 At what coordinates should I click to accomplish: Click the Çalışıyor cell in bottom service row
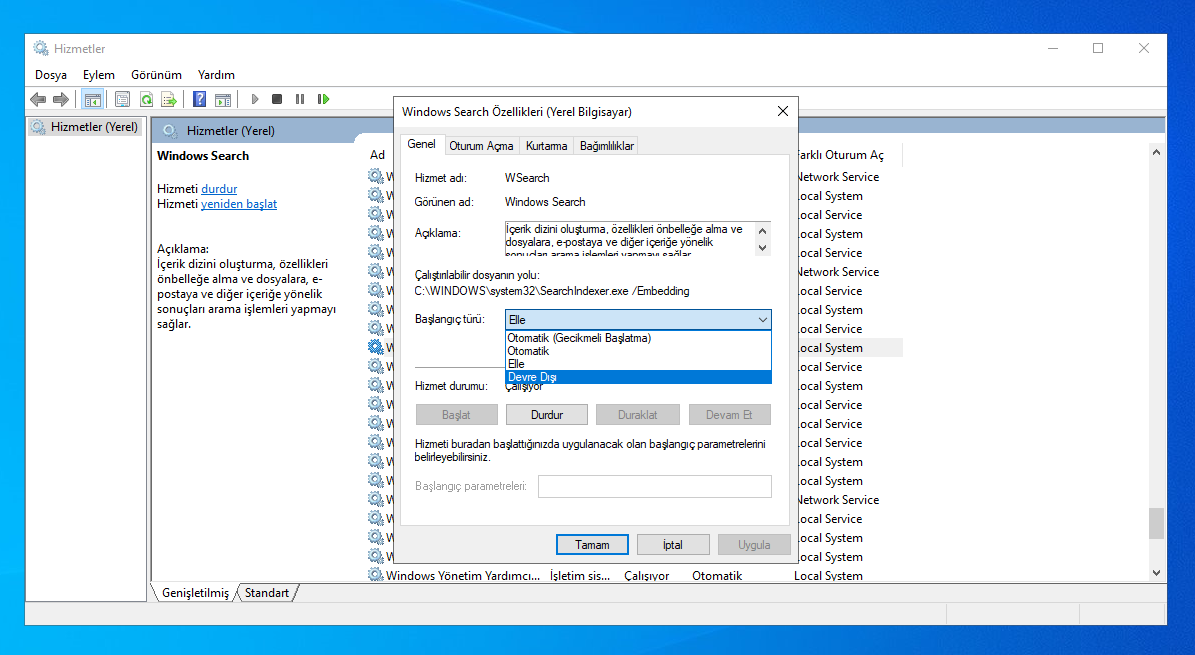point(646,576)
